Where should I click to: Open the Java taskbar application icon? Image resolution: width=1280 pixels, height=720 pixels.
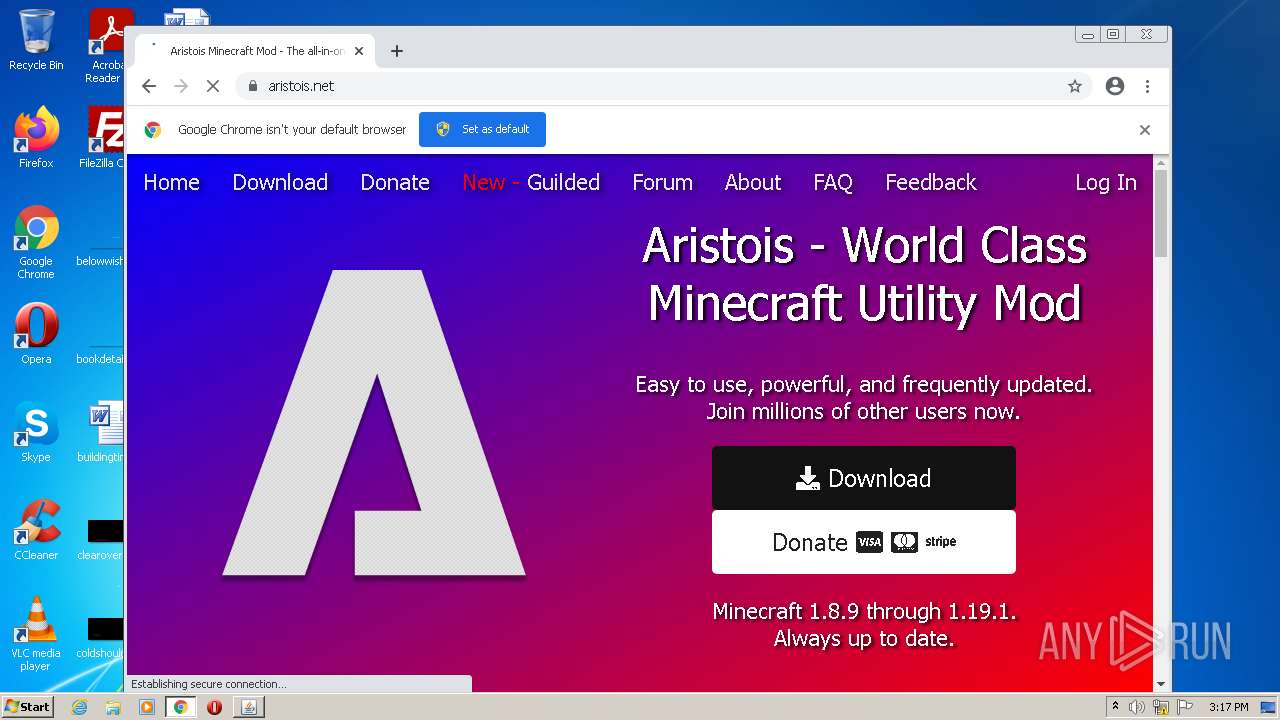point(249,707)
